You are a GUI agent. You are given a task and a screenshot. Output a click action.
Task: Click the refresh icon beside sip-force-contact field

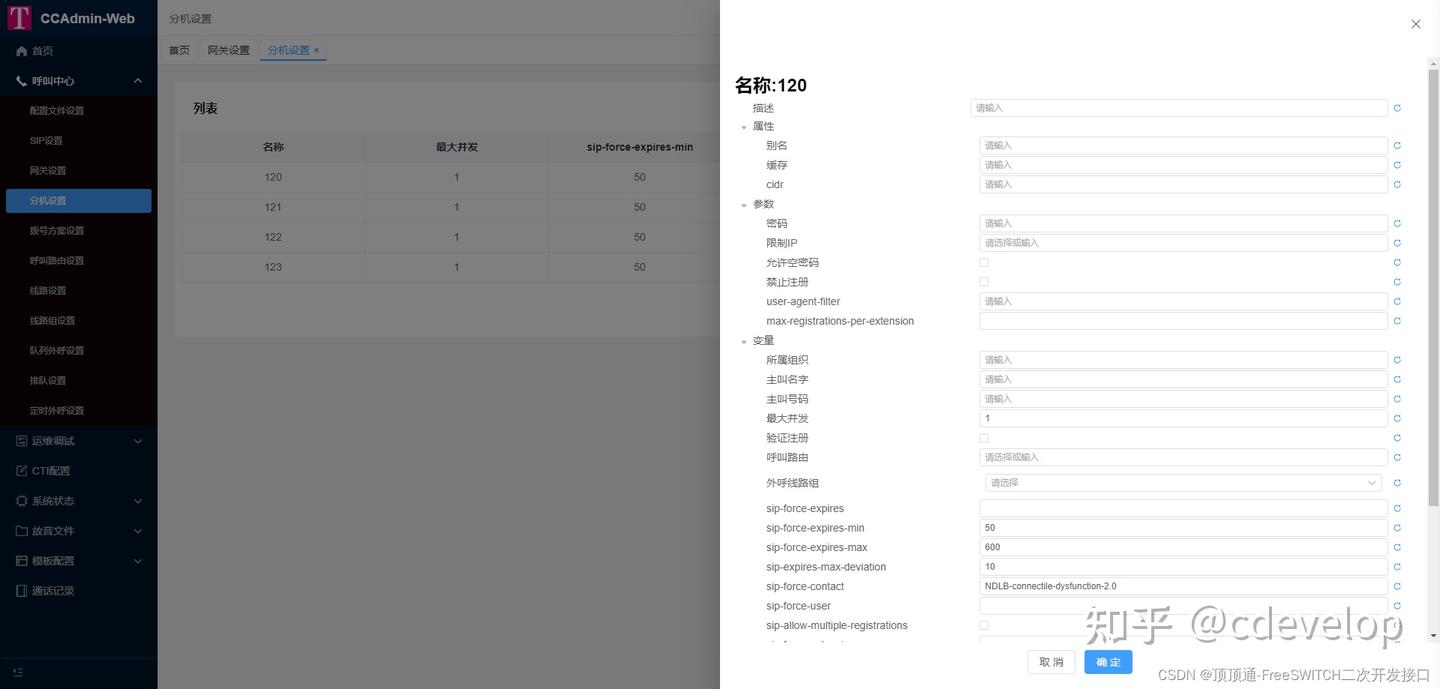click(x=1396, y=586)
